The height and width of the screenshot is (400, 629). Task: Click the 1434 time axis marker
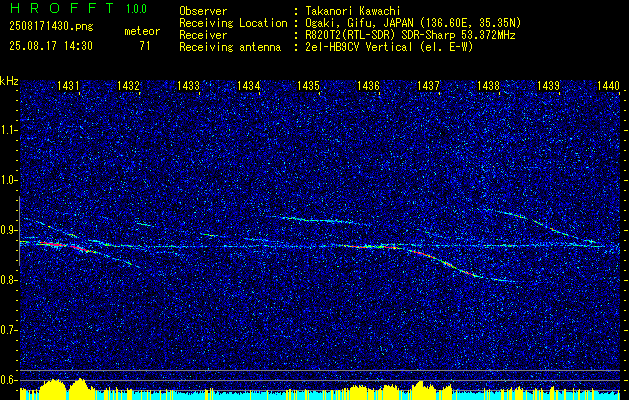coord(248,85)
